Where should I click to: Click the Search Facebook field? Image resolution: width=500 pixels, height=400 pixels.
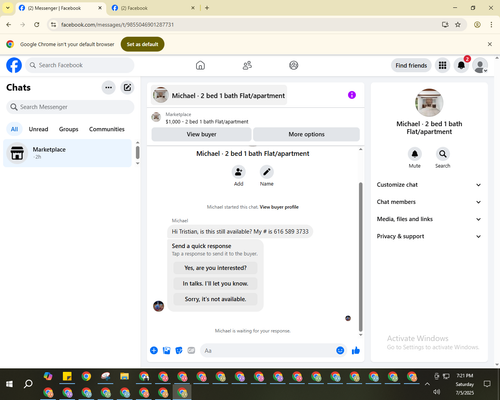tap(80, 65)
